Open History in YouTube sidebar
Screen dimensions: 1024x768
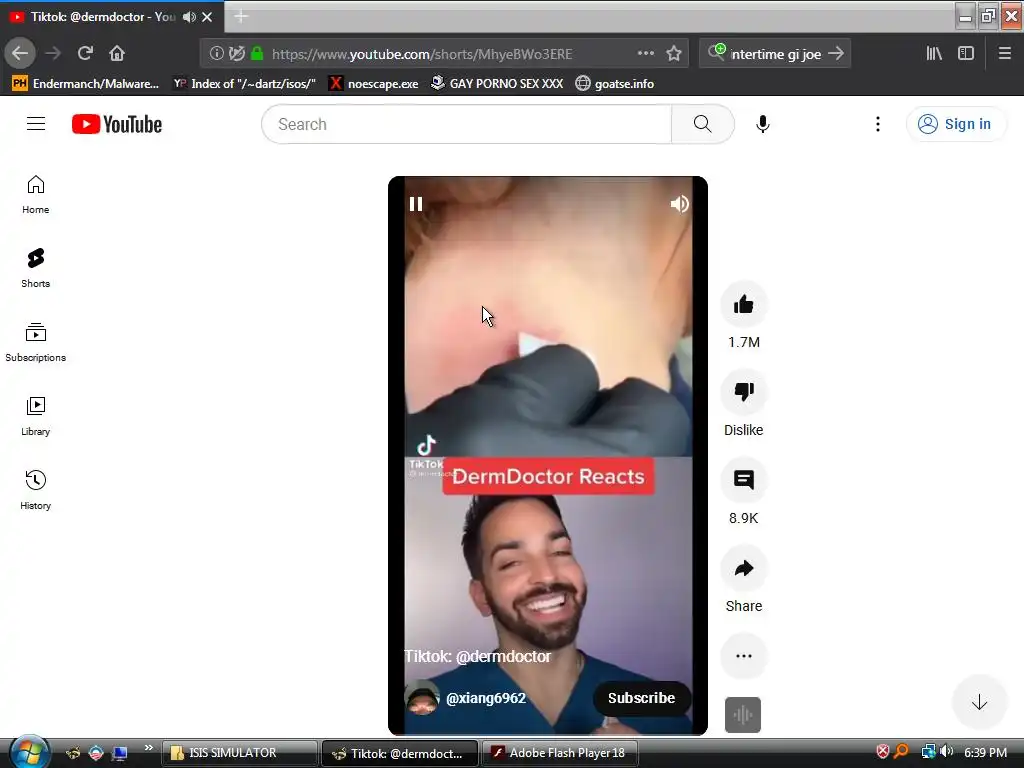tap(35, 490)
